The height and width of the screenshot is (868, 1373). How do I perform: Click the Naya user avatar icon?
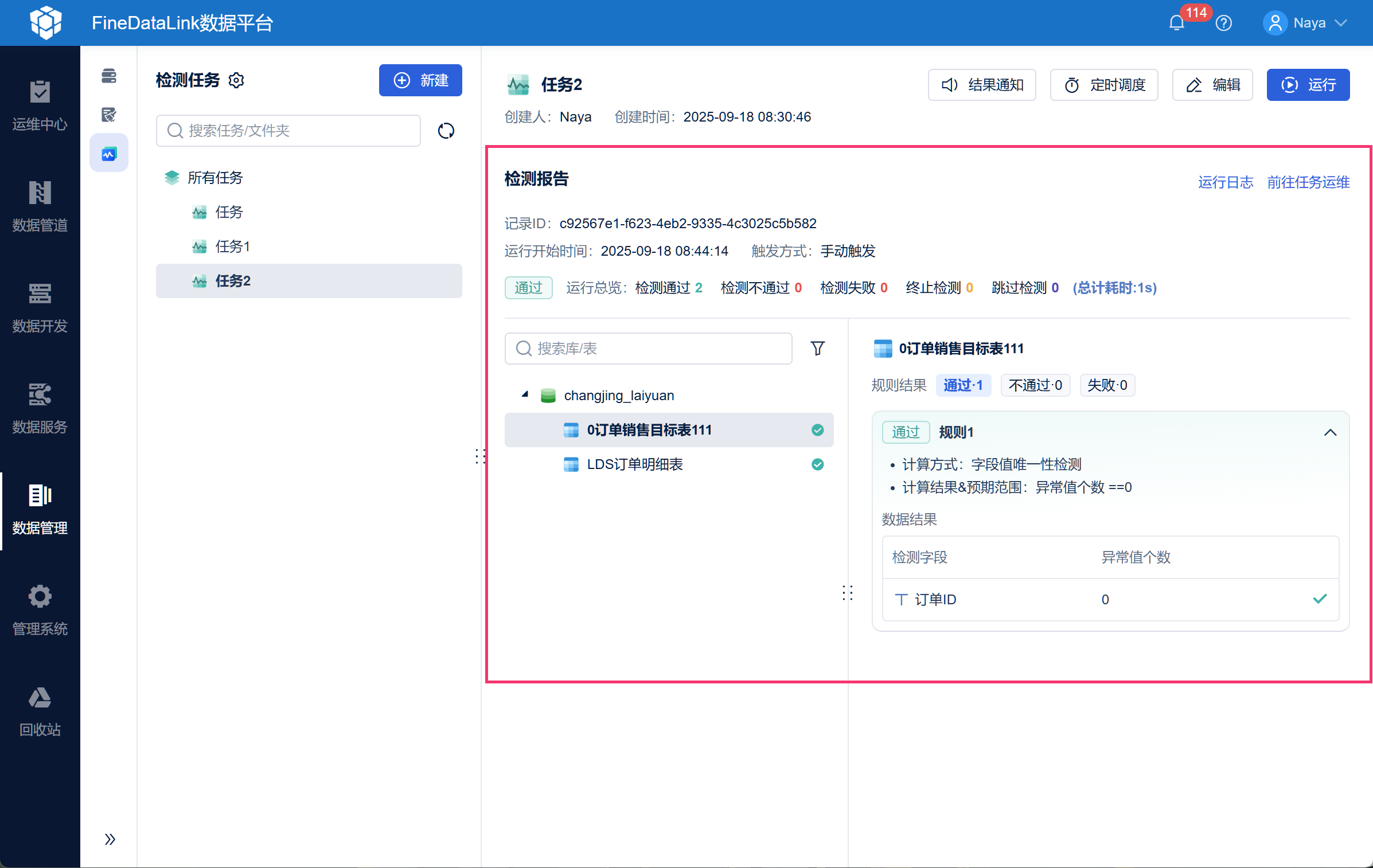coord(1275,23)
